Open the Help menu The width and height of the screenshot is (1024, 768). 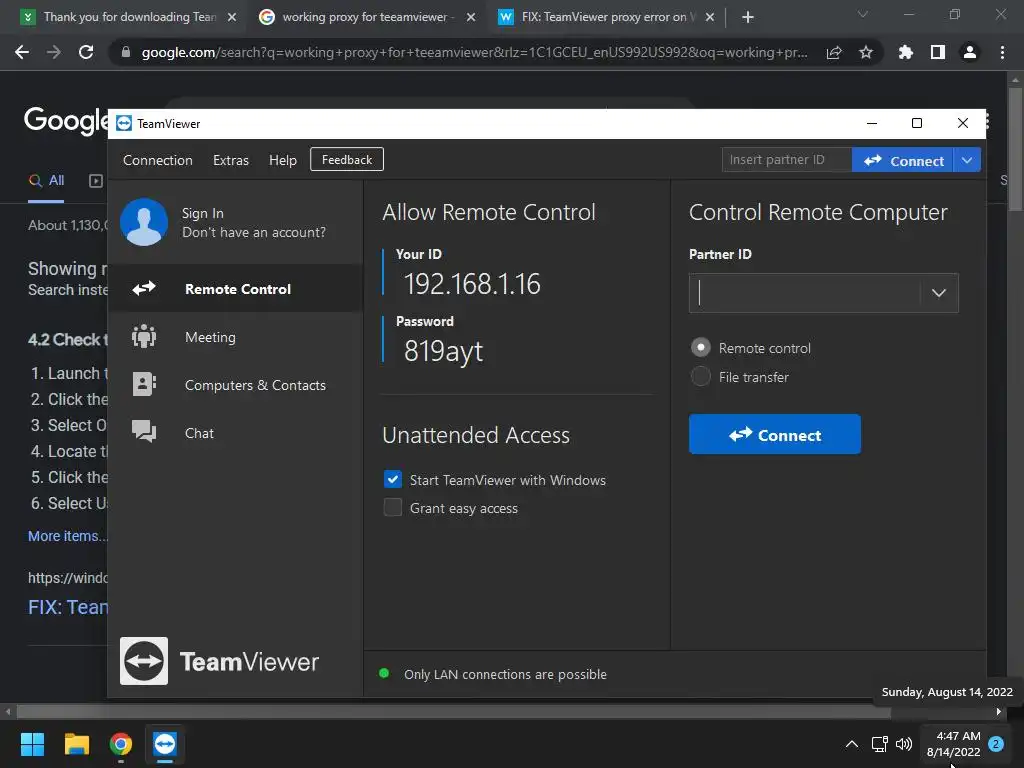[x=283, y=160]
